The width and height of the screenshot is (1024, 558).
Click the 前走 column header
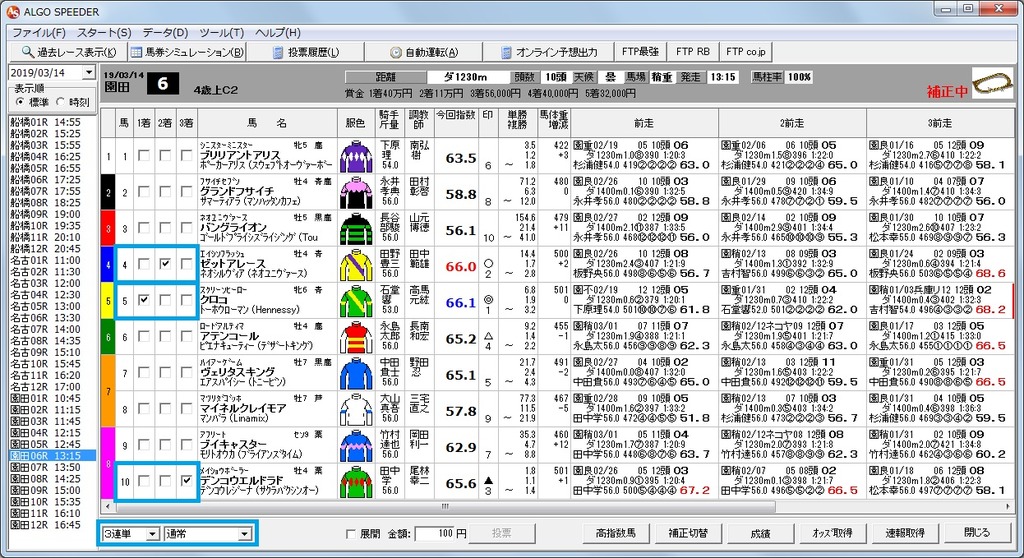[644, 122]
